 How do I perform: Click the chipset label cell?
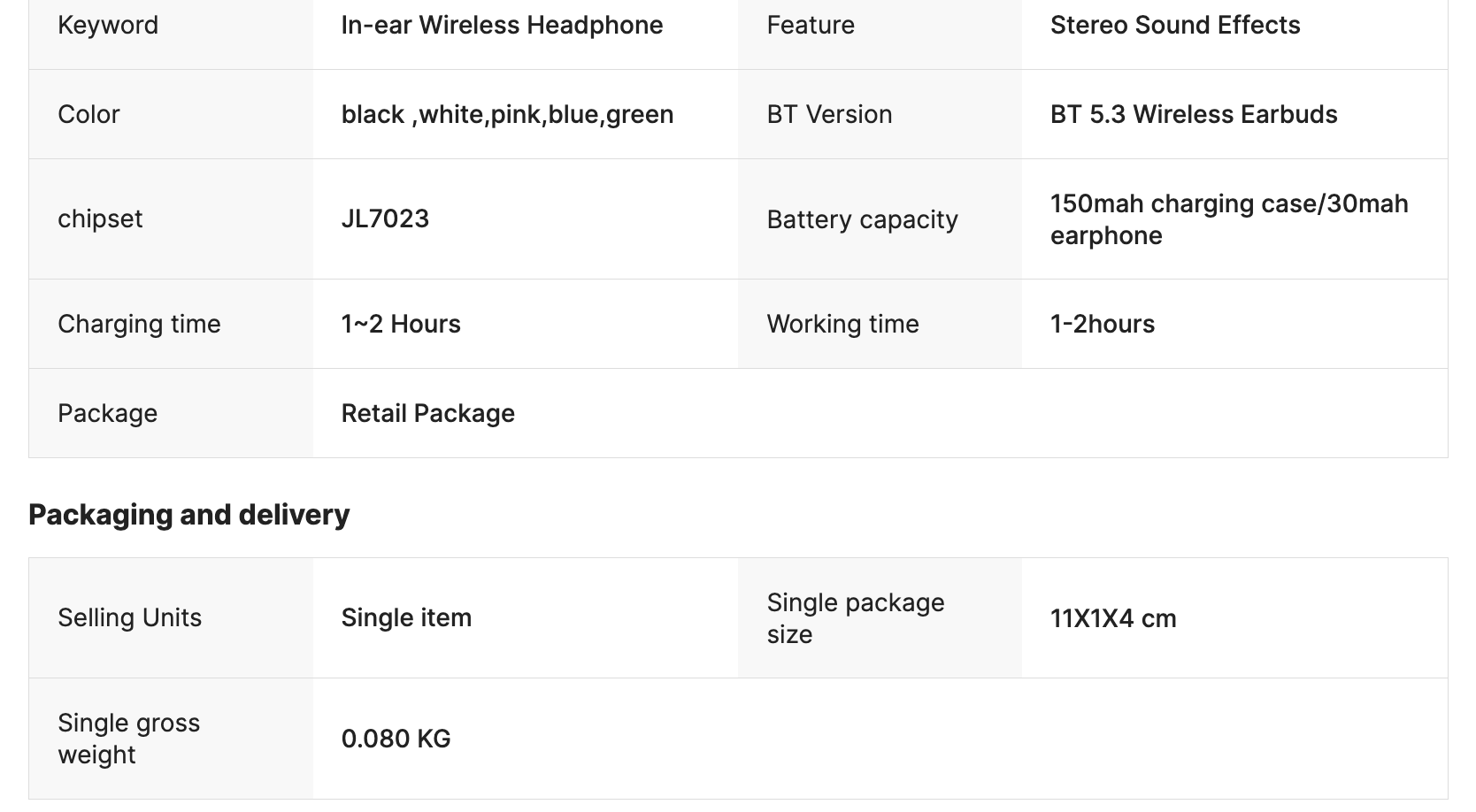click(x=100, y=218)
